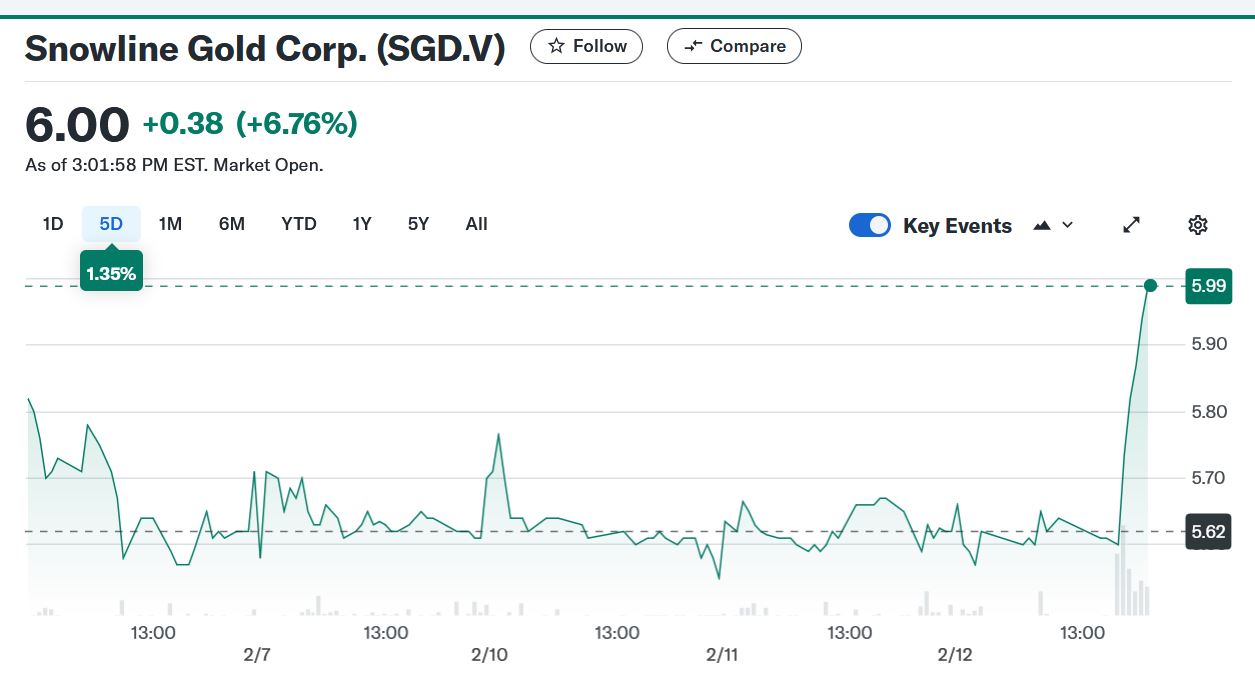Screen dimensions: 1255x682
Task: Switch to 1M time range
Action: (170, 224)
